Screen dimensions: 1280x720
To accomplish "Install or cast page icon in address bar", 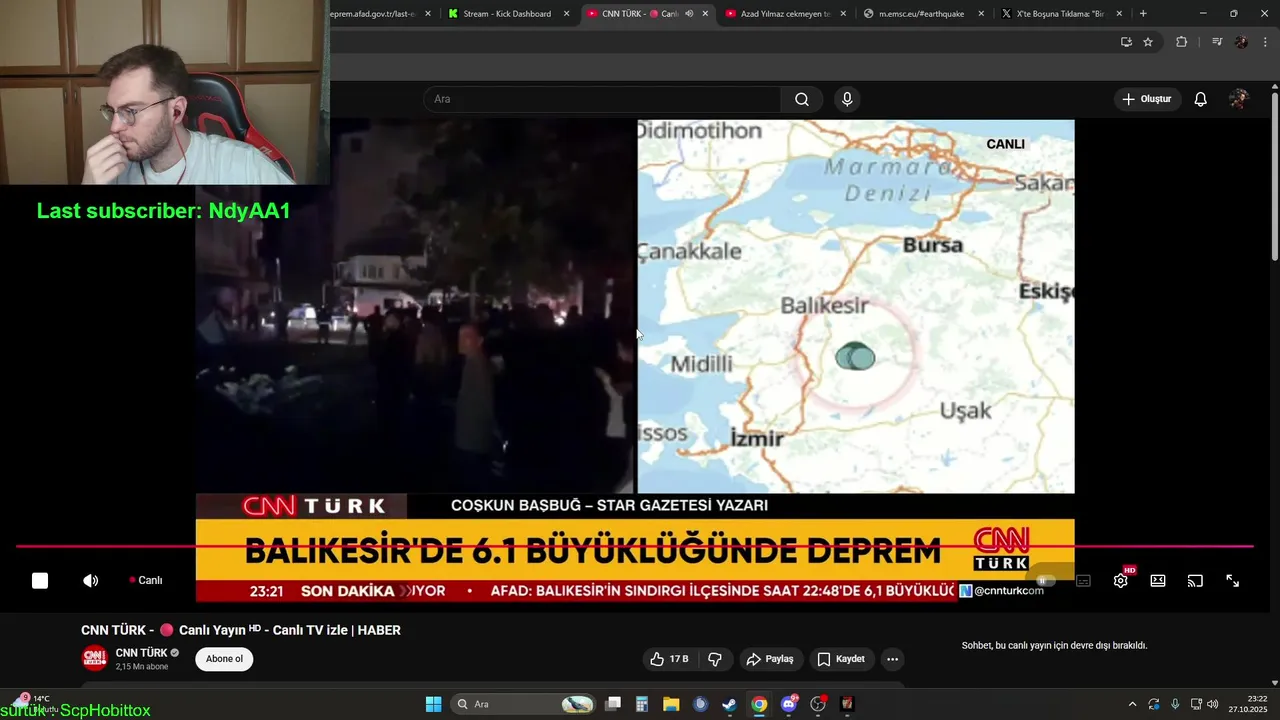I will (1126, 42).
